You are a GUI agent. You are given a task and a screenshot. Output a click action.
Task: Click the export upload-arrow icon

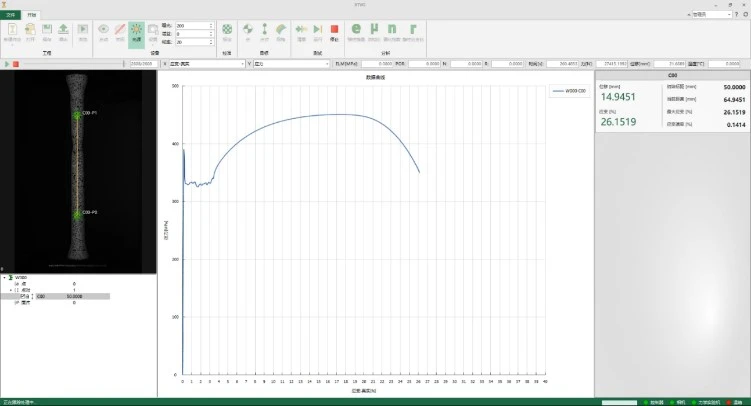click(63, 30)
